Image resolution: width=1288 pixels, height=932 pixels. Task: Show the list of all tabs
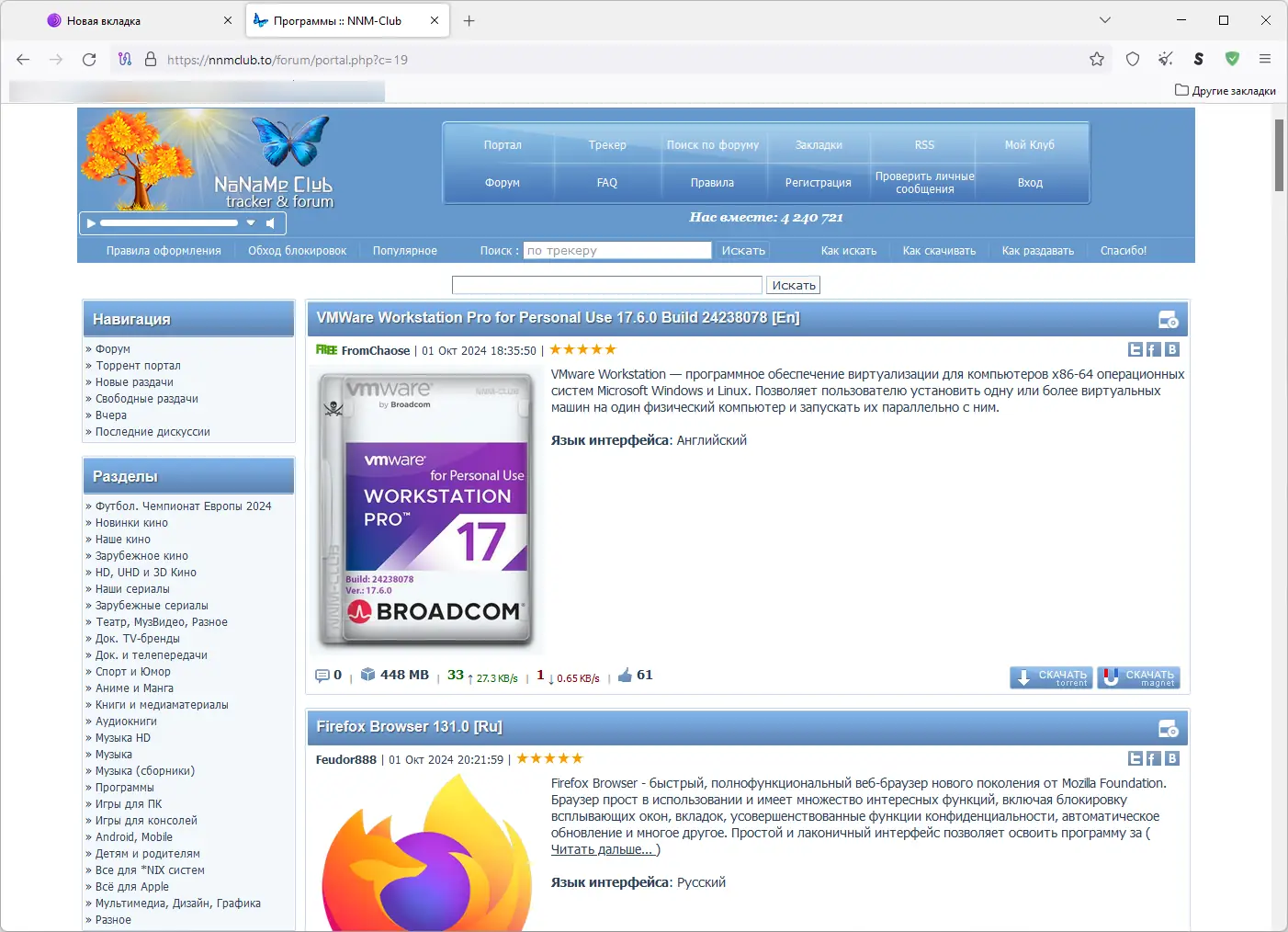coord(1105,20)
